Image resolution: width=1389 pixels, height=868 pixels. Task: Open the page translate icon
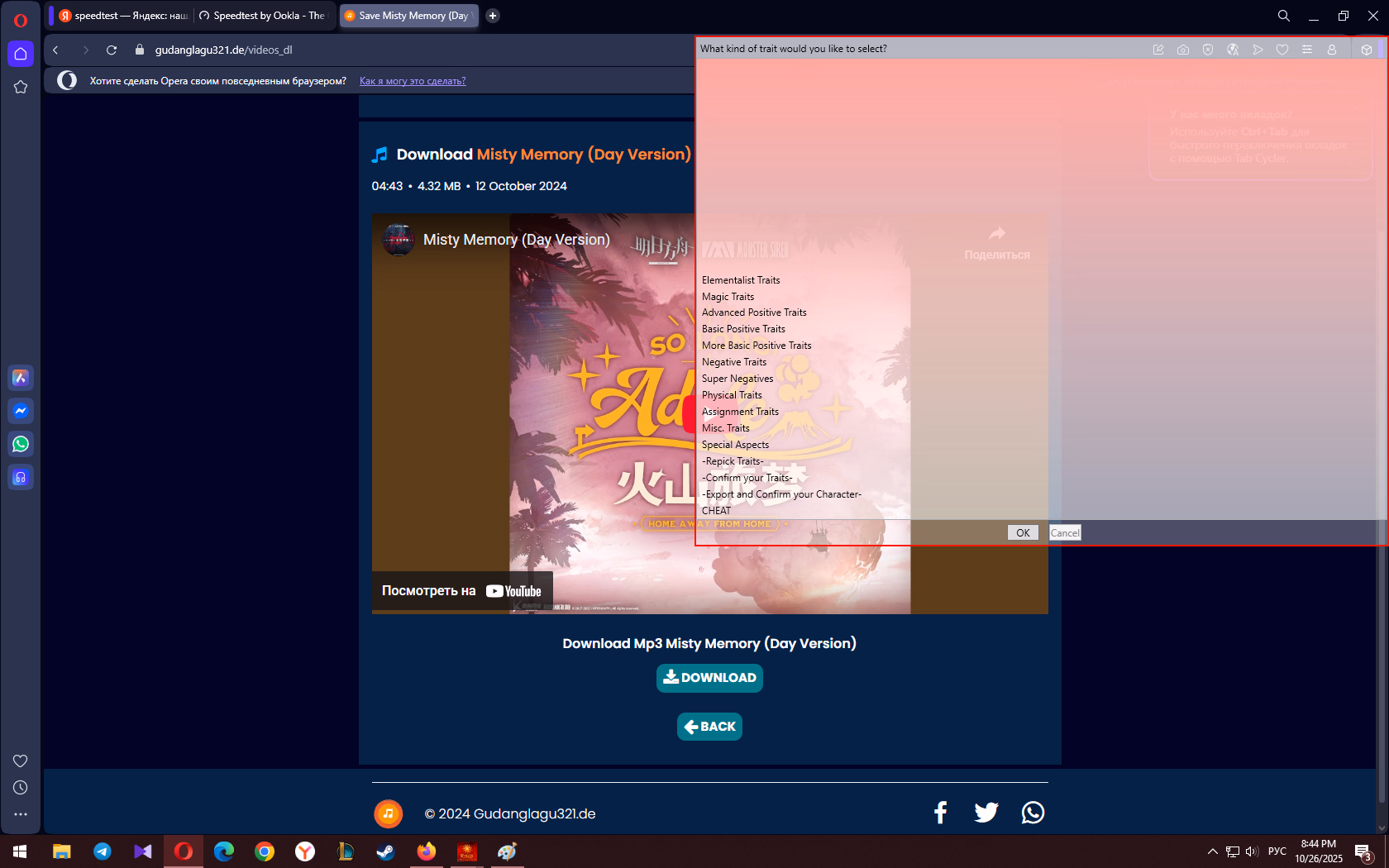click(x=1233, y=50)
